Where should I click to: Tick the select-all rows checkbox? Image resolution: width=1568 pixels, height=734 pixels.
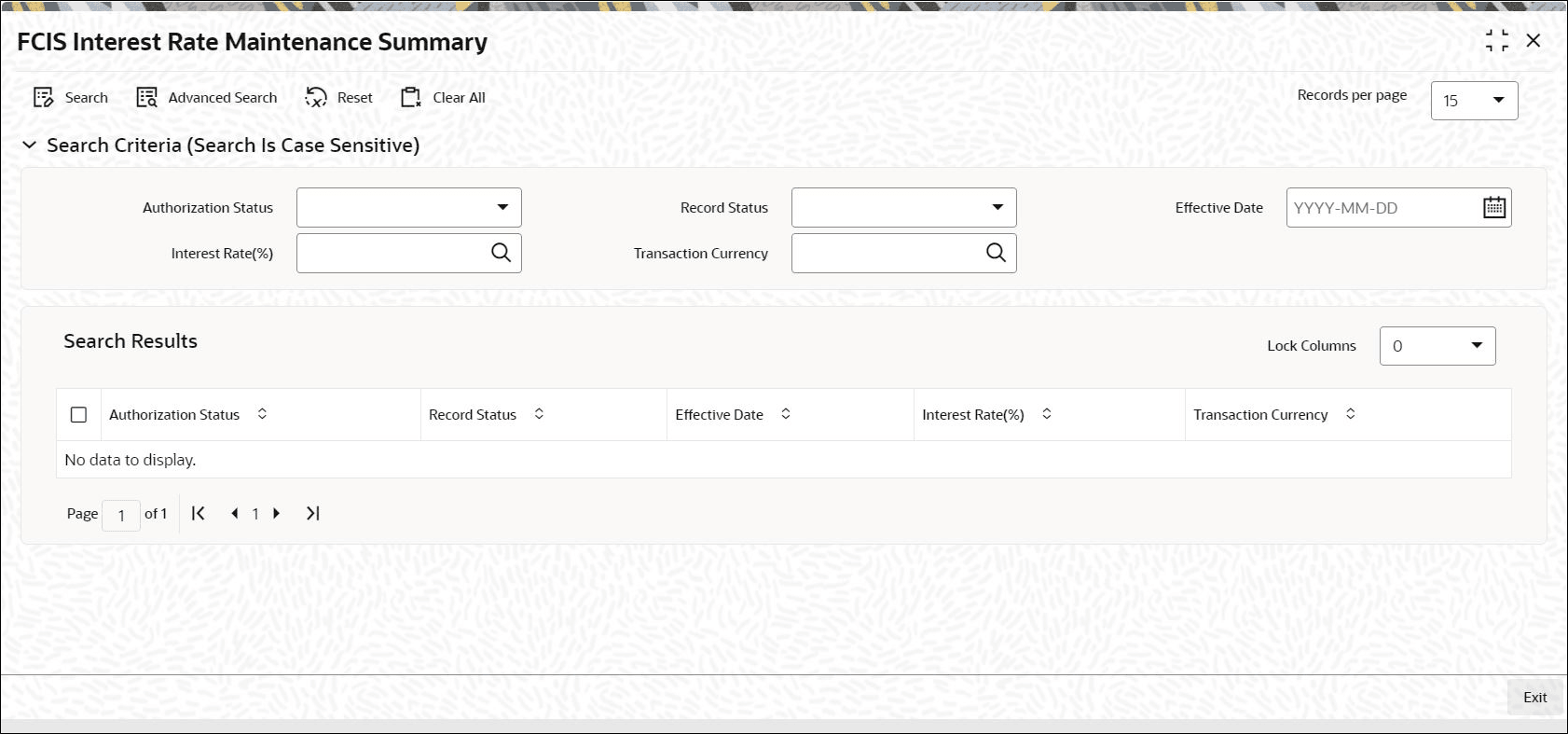point(79,415)
